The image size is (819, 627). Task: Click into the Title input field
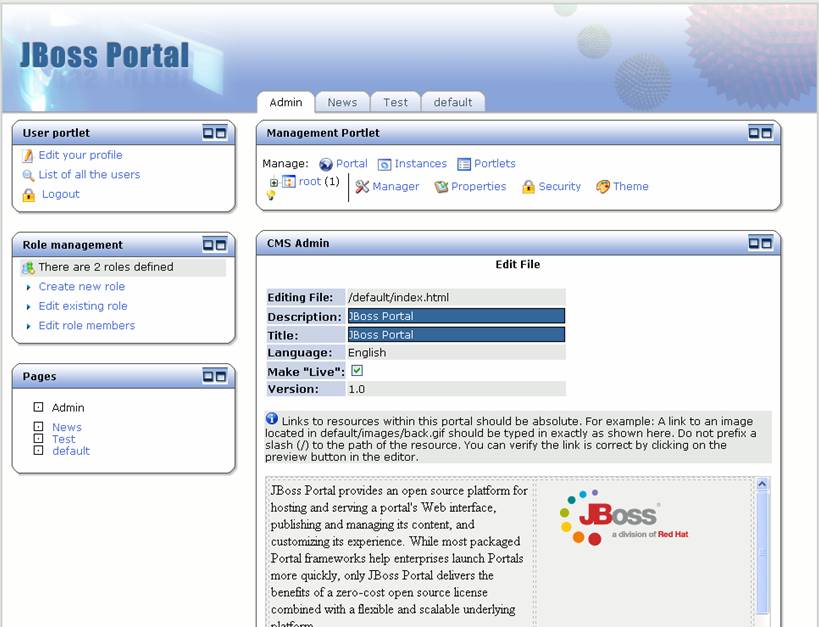(x=456, y=335)
